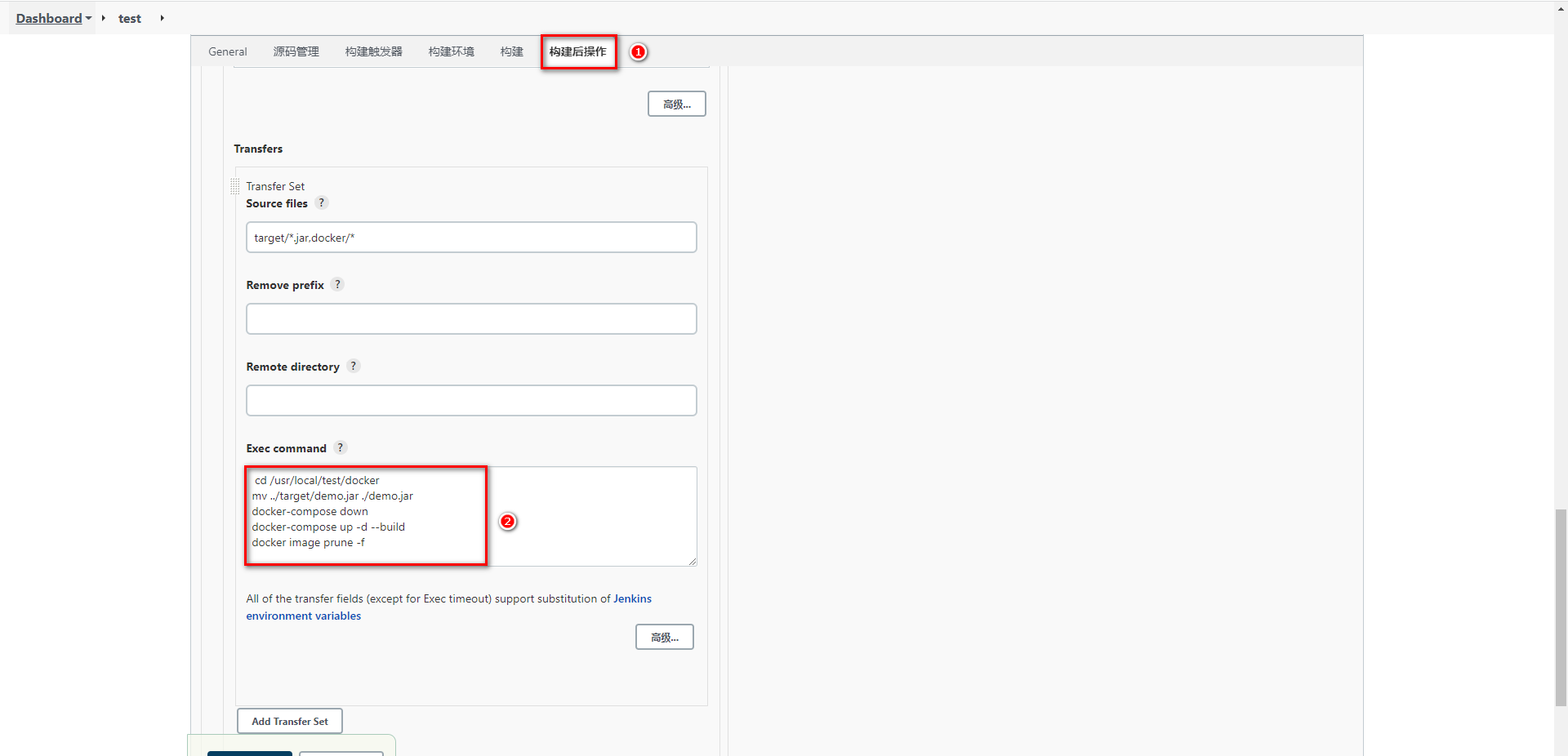Switch to the 构建环境 tab
The height and width of the screenshot is (756, 1568).
pyautogui.click(x=451, y=51)
